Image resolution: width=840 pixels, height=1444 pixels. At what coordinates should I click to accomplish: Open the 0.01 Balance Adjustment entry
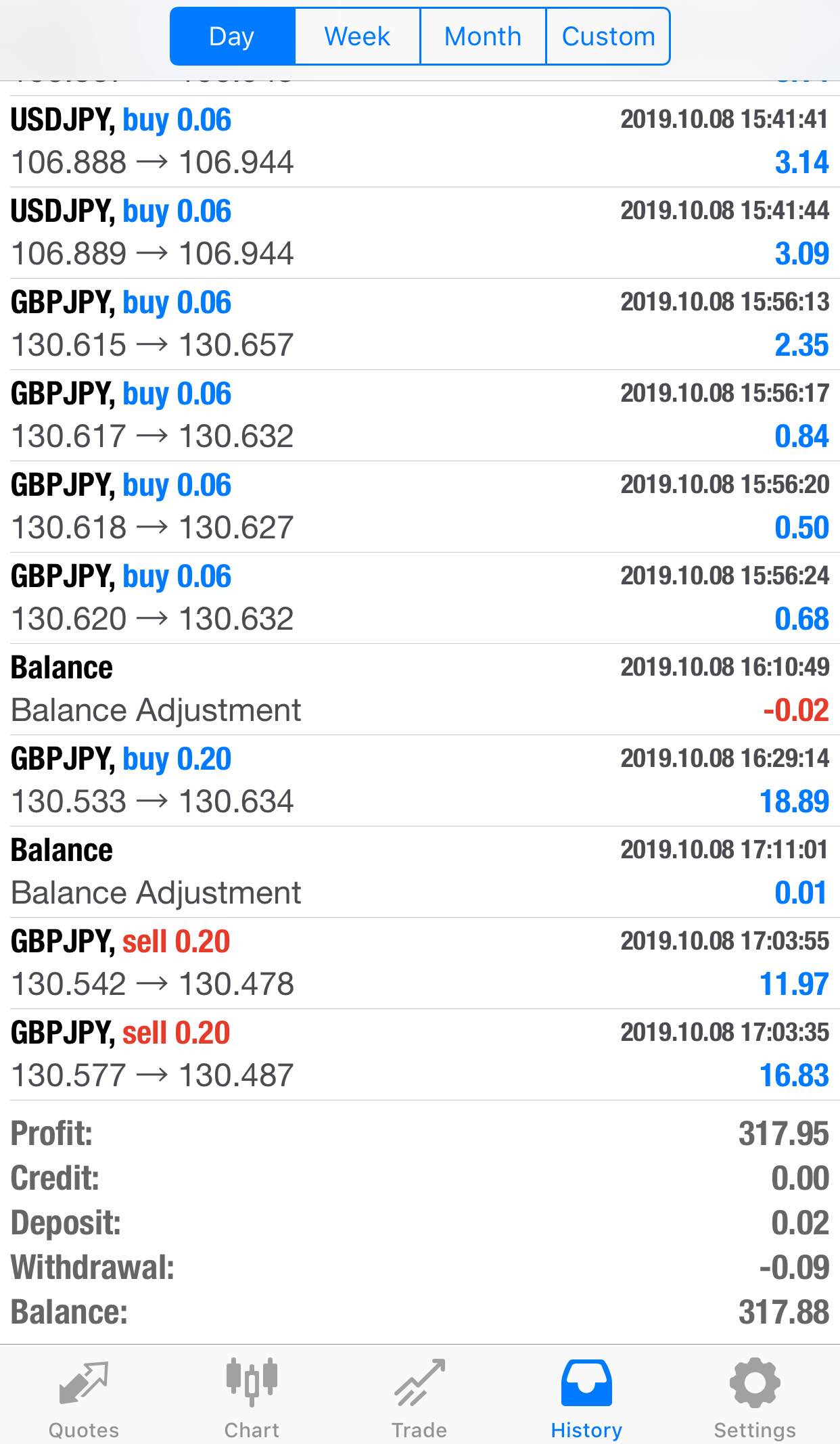coord(420,872)
